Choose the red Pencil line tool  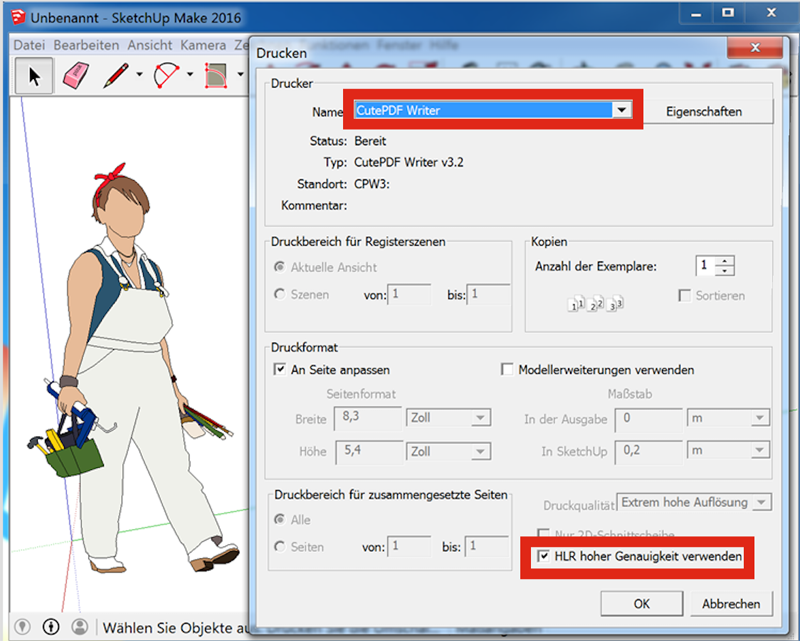point(117,77)
